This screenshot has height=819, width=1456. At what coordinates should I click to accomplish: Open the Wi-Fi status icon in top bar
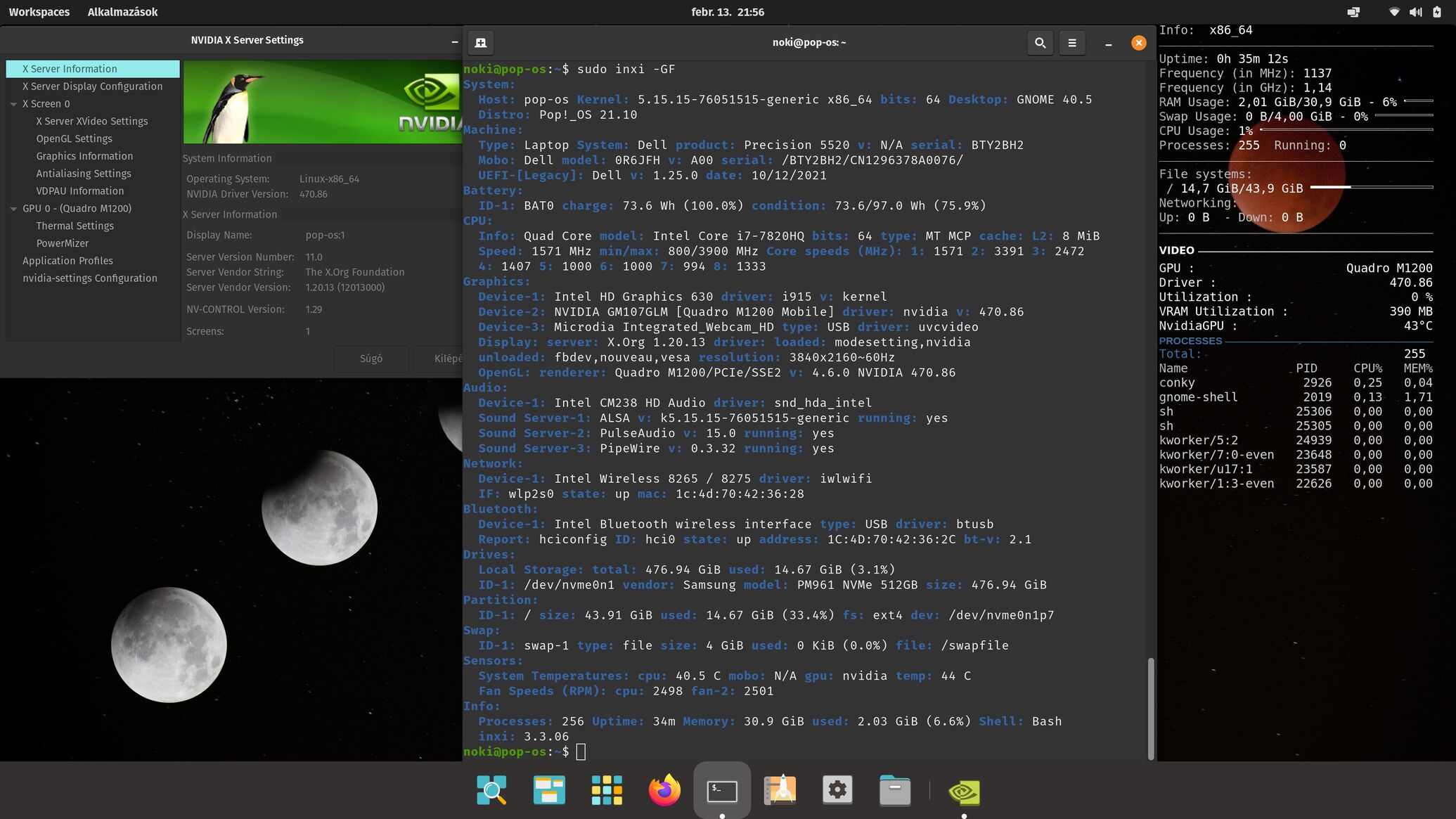[x=1394, y=12]
